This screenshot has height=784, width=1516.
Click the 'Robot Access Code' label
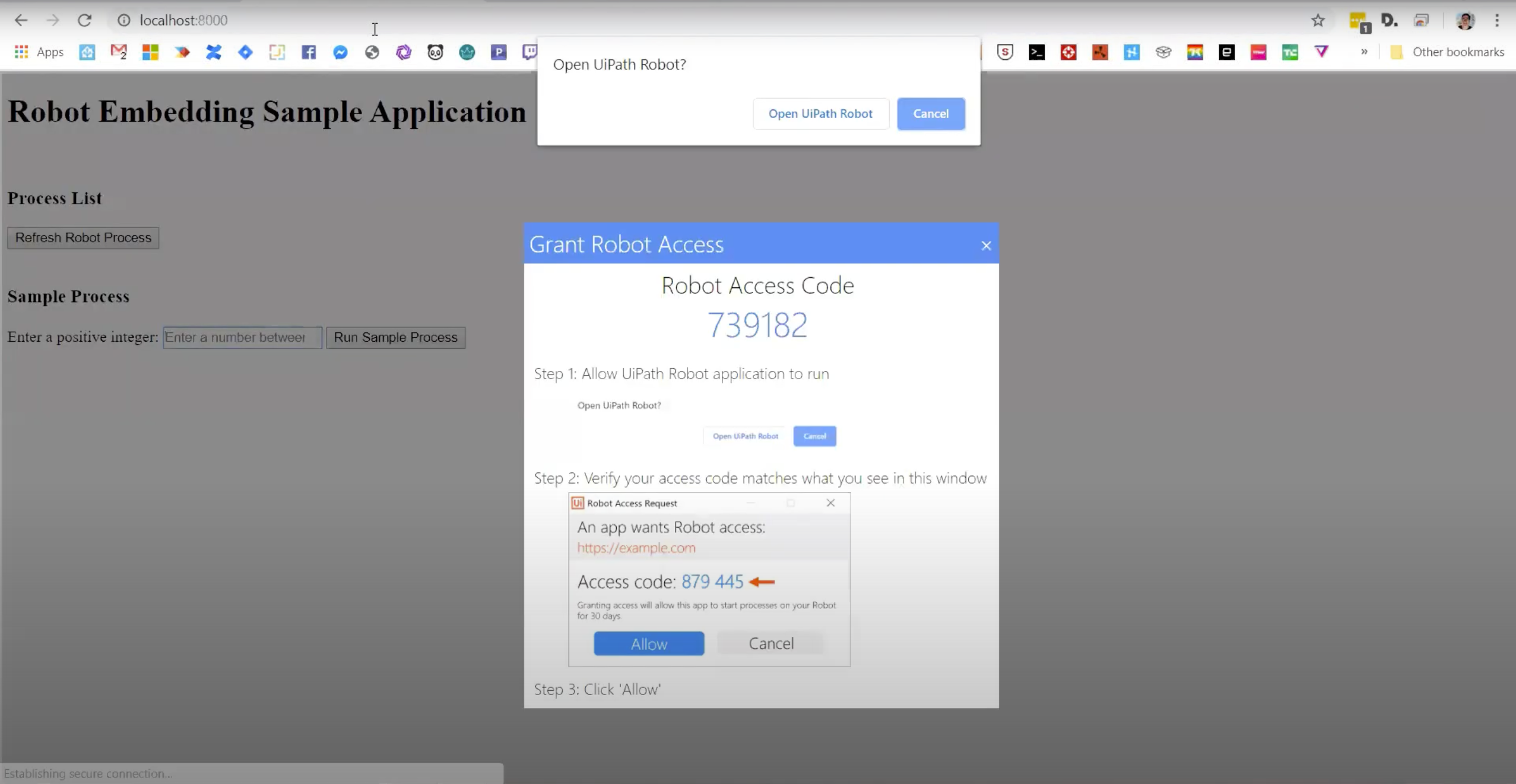(757, 285)
